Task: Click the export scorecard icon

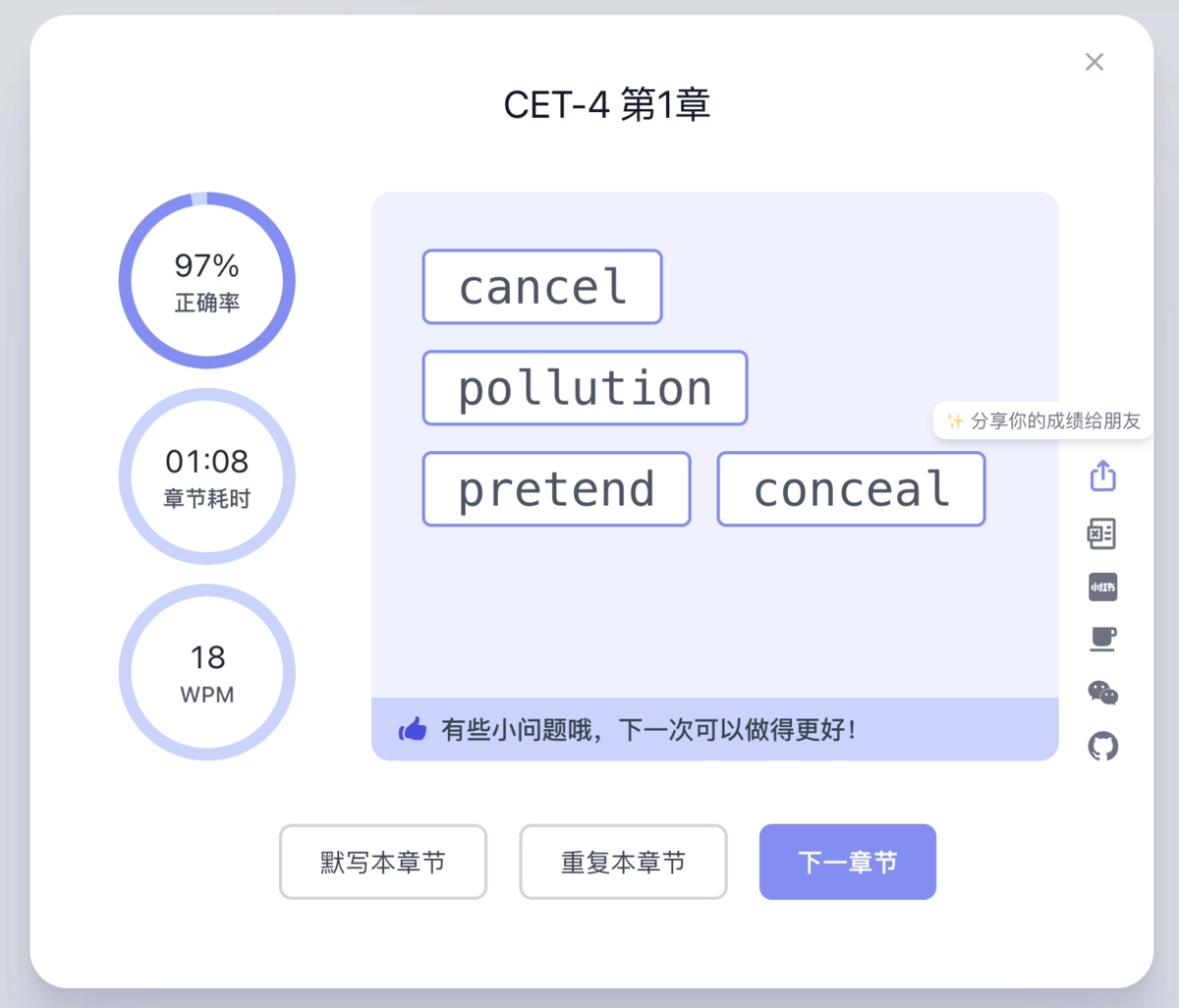Action: click(x=1102, y=533)
